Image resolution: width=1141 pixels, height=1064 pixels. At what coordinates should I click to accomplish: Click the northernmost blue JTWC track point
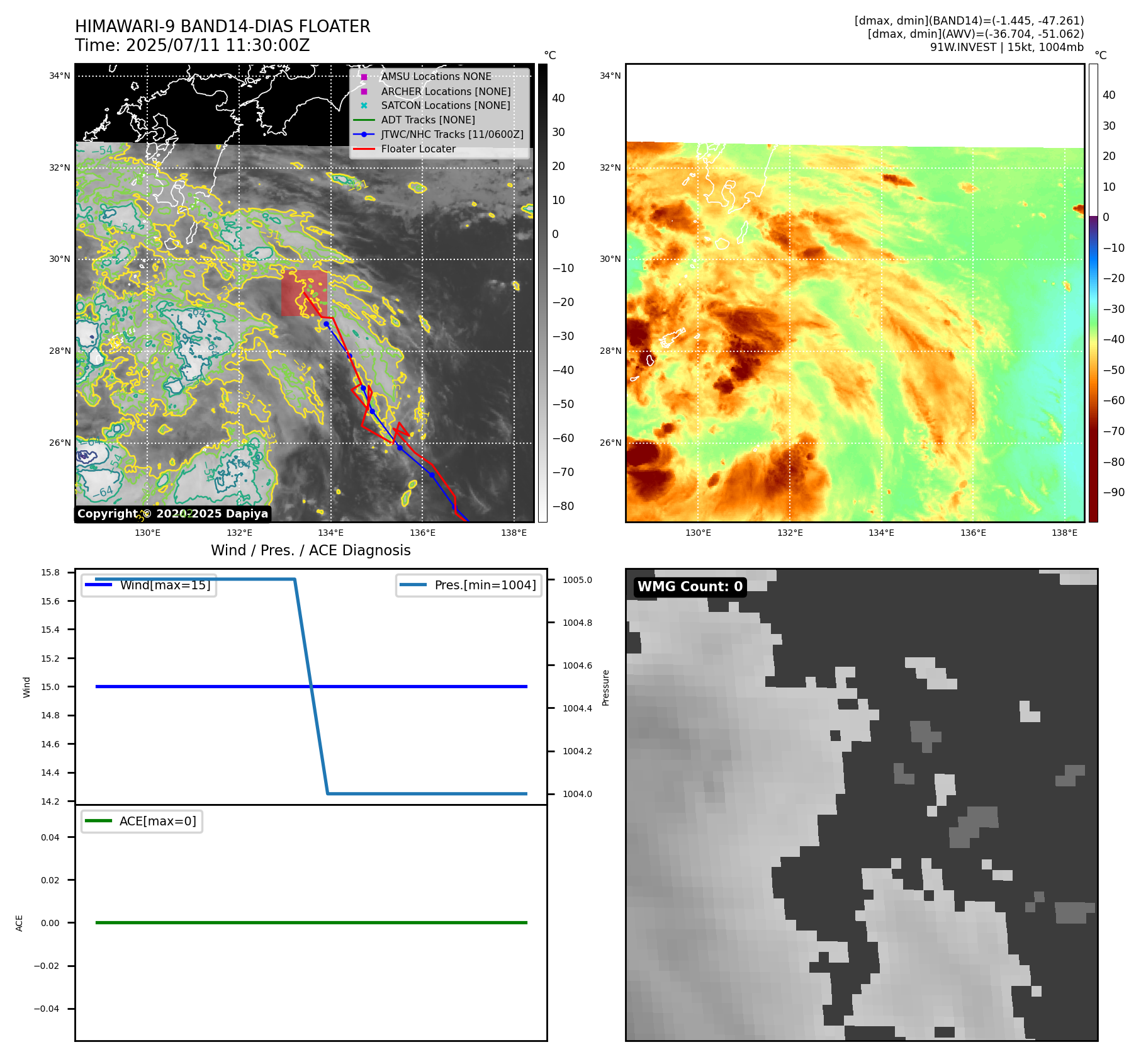pos(326,324)
